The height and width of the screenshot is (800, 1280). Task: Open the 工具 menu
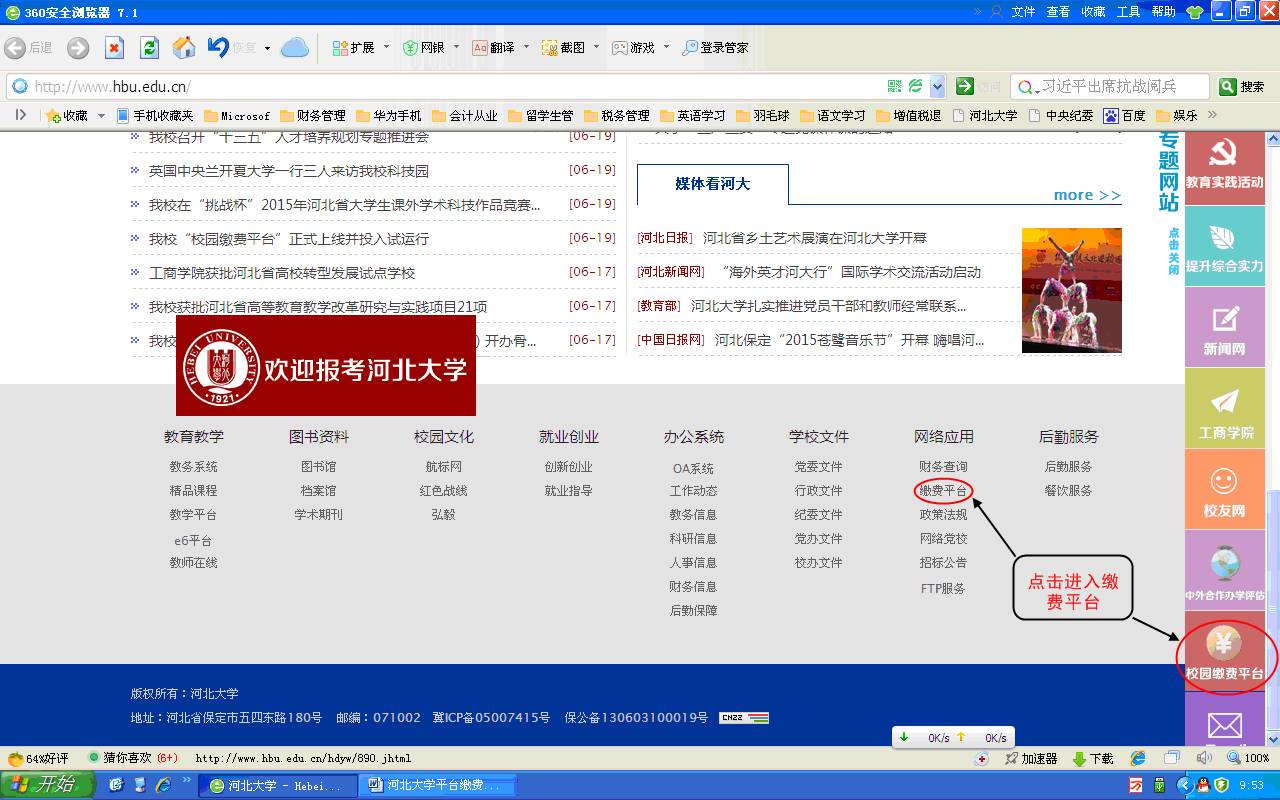[1128, 12]
